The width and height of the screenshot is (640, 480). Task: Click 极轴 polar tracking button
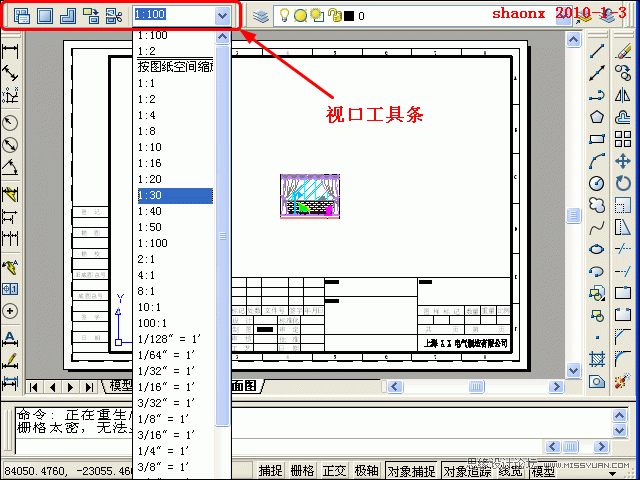(367, 471)
